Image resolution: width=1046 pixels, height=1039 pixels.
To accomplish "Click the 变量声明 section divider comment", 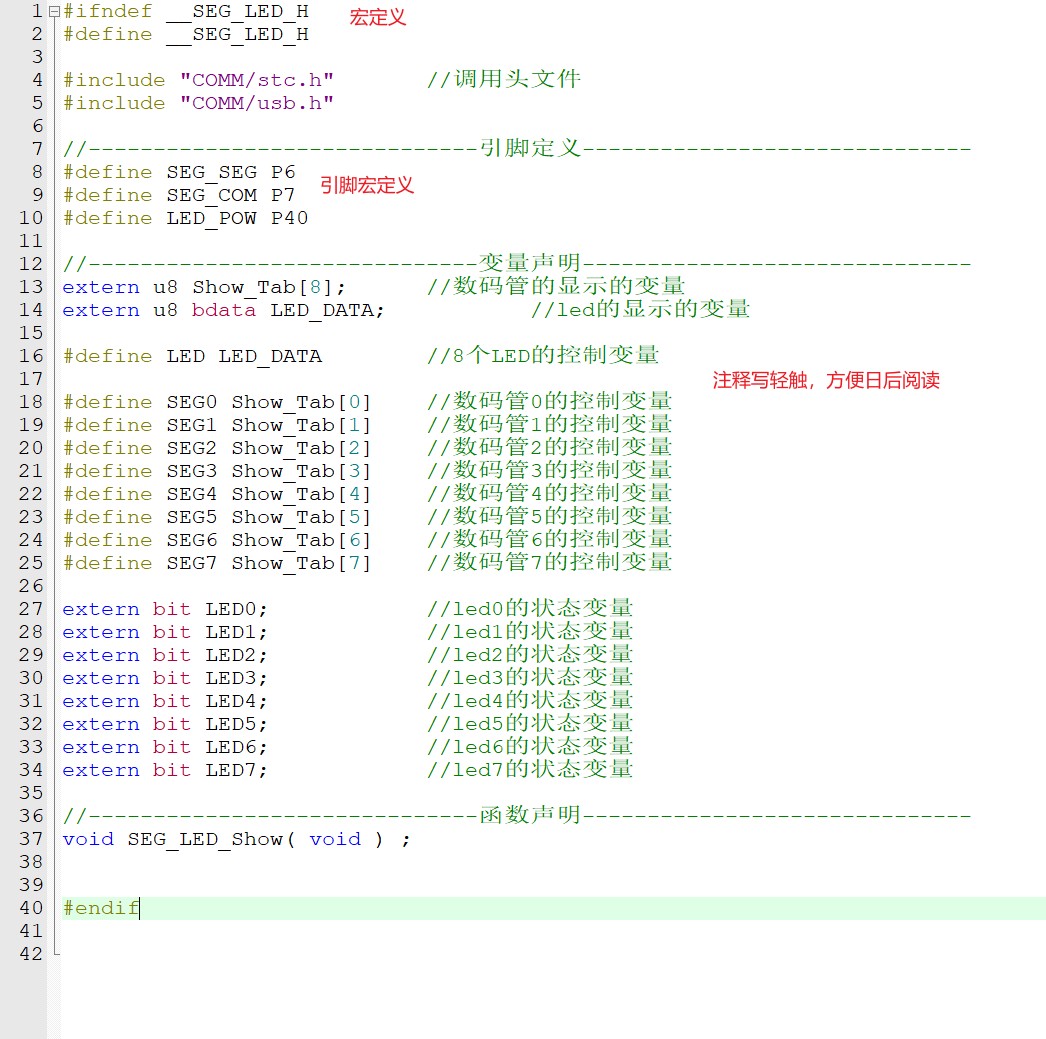I will point(517,263).
